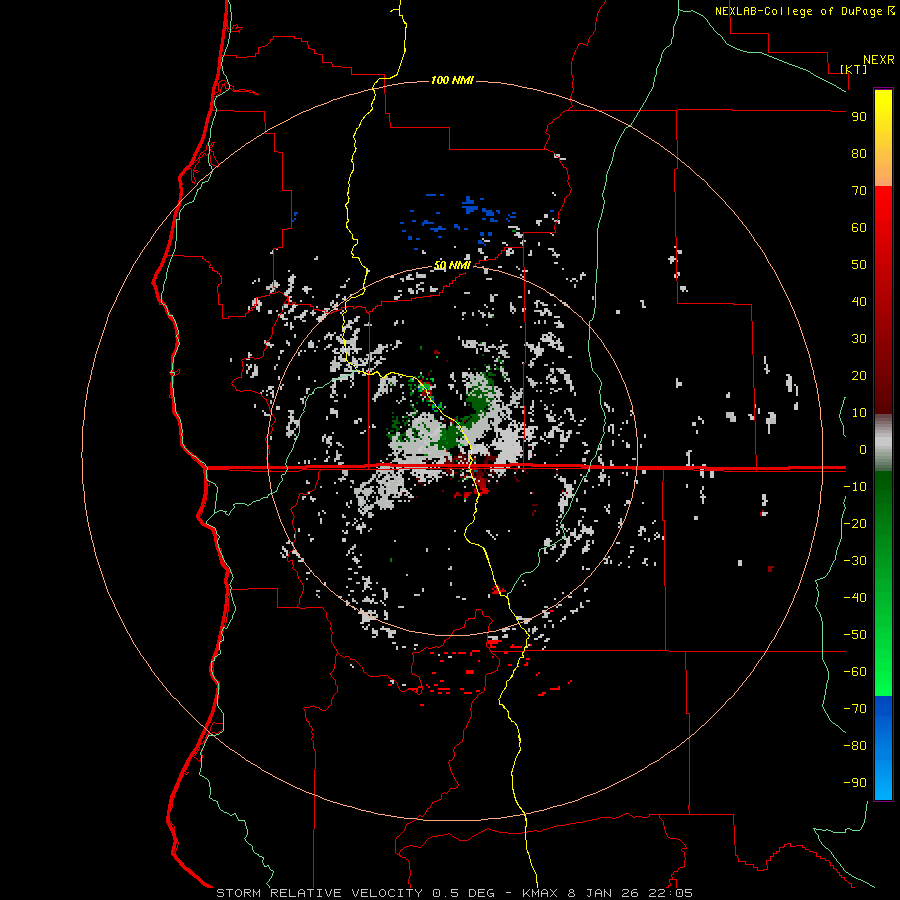Screen dimensions: 900x900
Task: Click the 80 value on velocity scale
Action: coord(859,154)
